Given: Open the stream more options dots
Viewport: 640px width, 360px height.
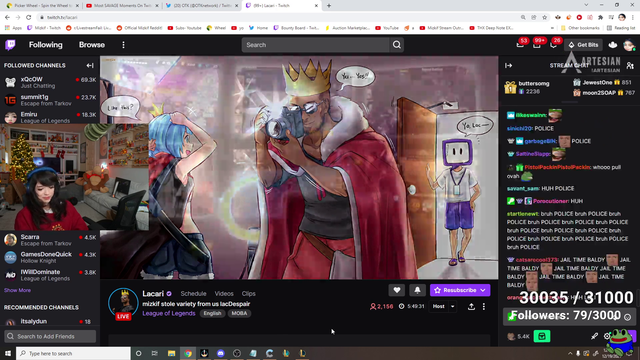Looking at the screenshot, I should click(484, 307).
